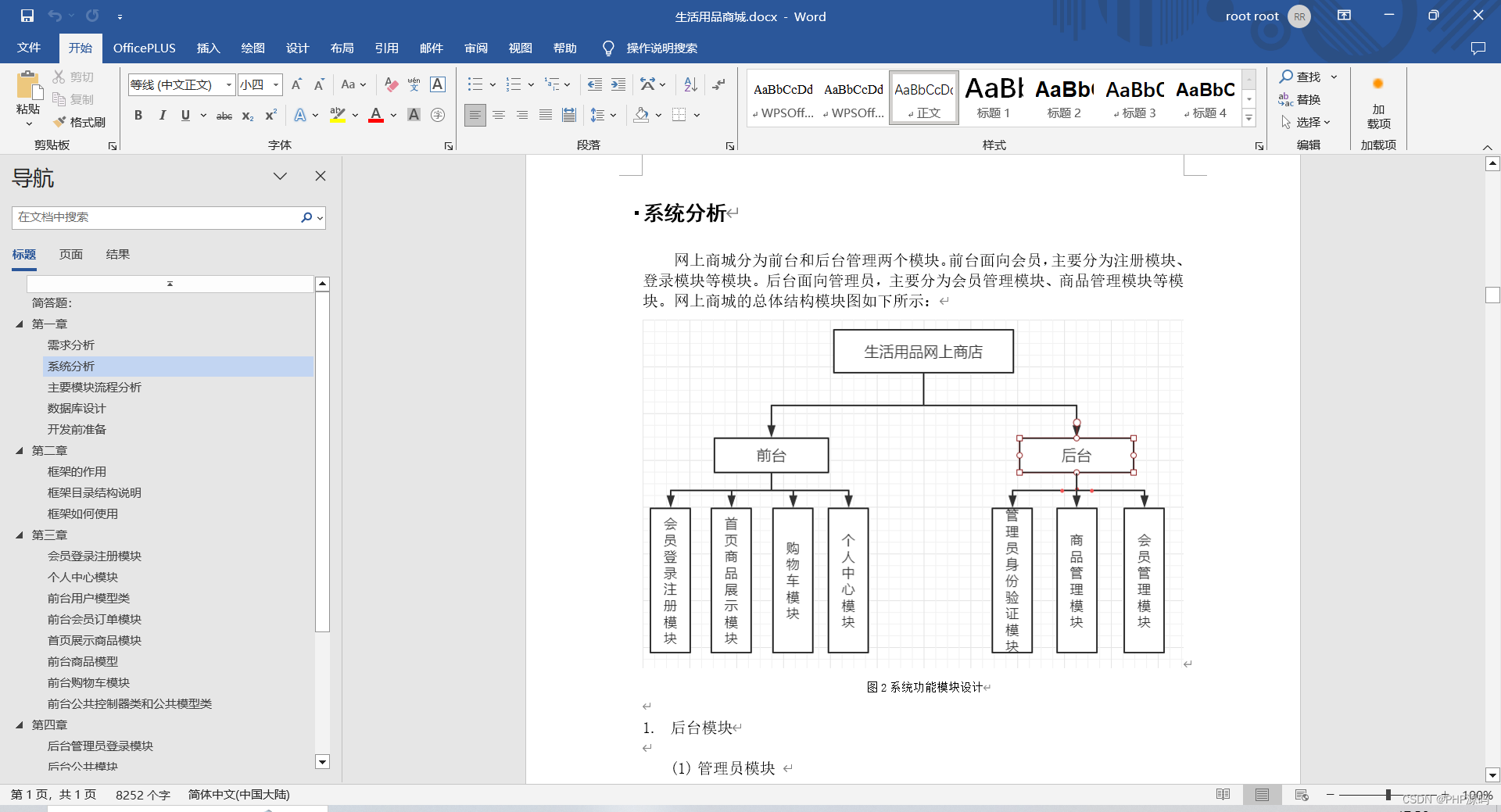The width and height of the screenshot is (1501, 812).
Task: Apply red font color swatch
Action: [376, 115]
